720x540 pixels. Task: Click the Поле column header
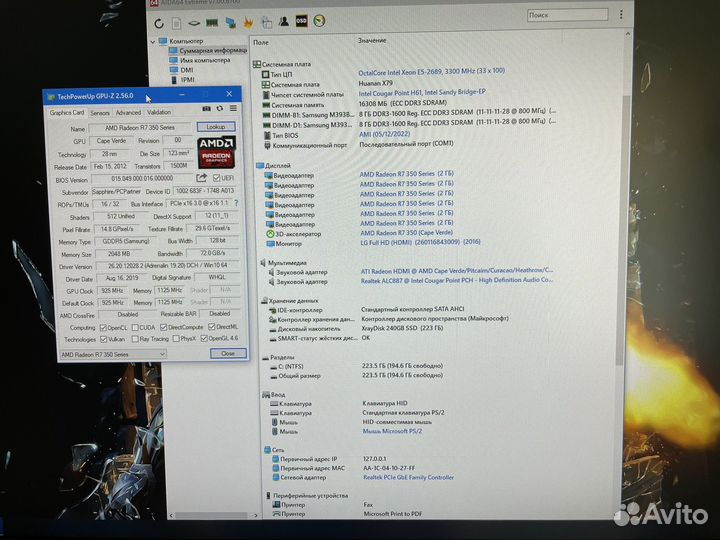coord(260,42)
